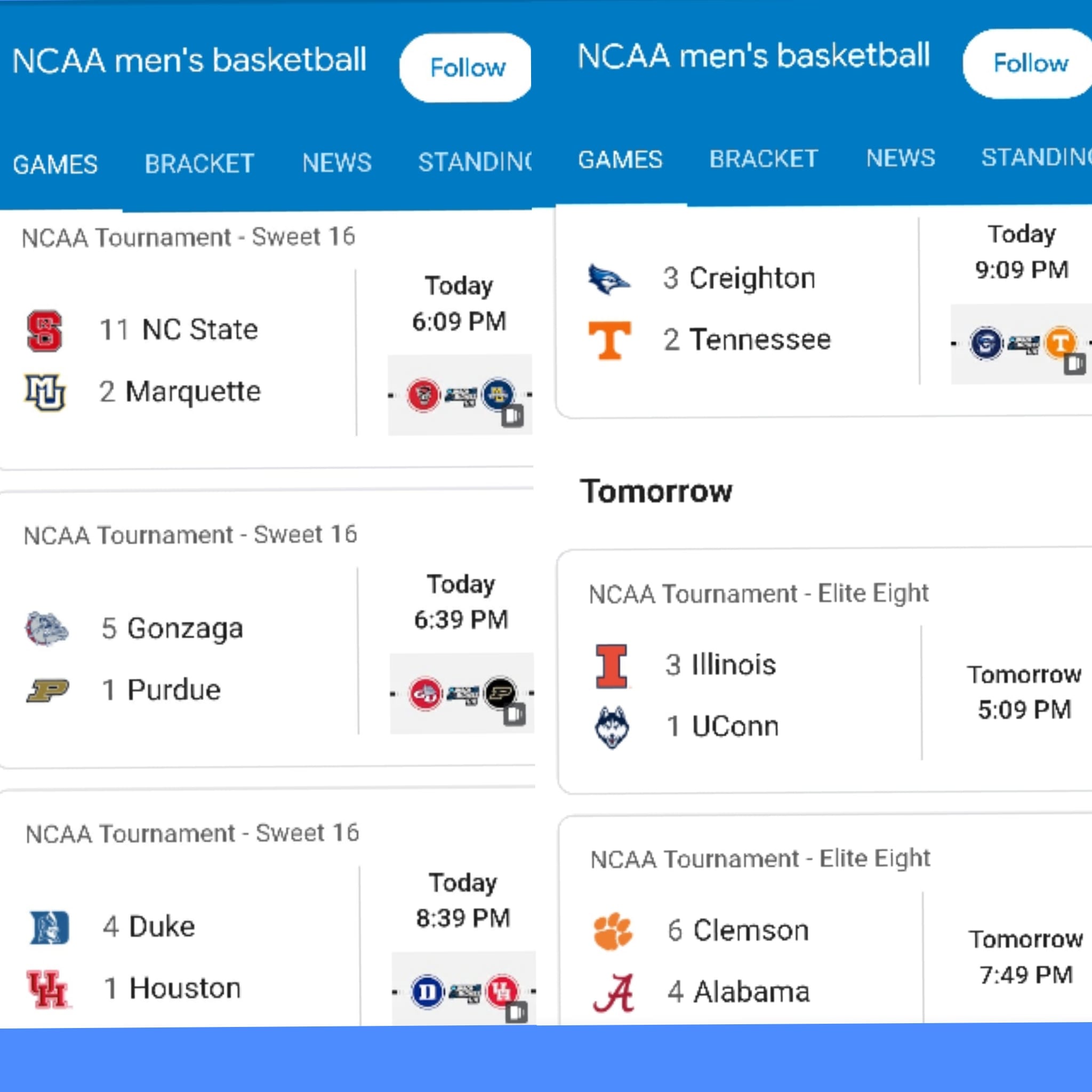Click the Clemson paw logo
Image resolution: width=1092 pixels, height=1092 pixels.
tap(613, 931)
